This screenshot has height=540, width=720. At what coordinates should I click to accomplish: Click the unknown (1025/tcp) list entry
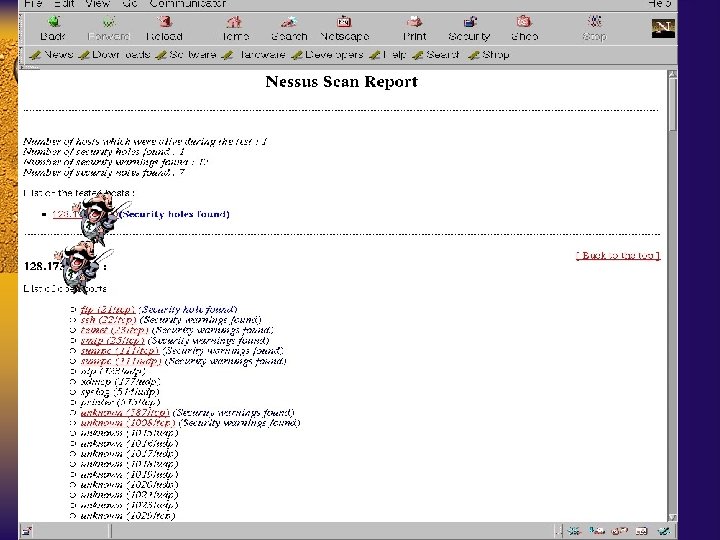(128, 516)
